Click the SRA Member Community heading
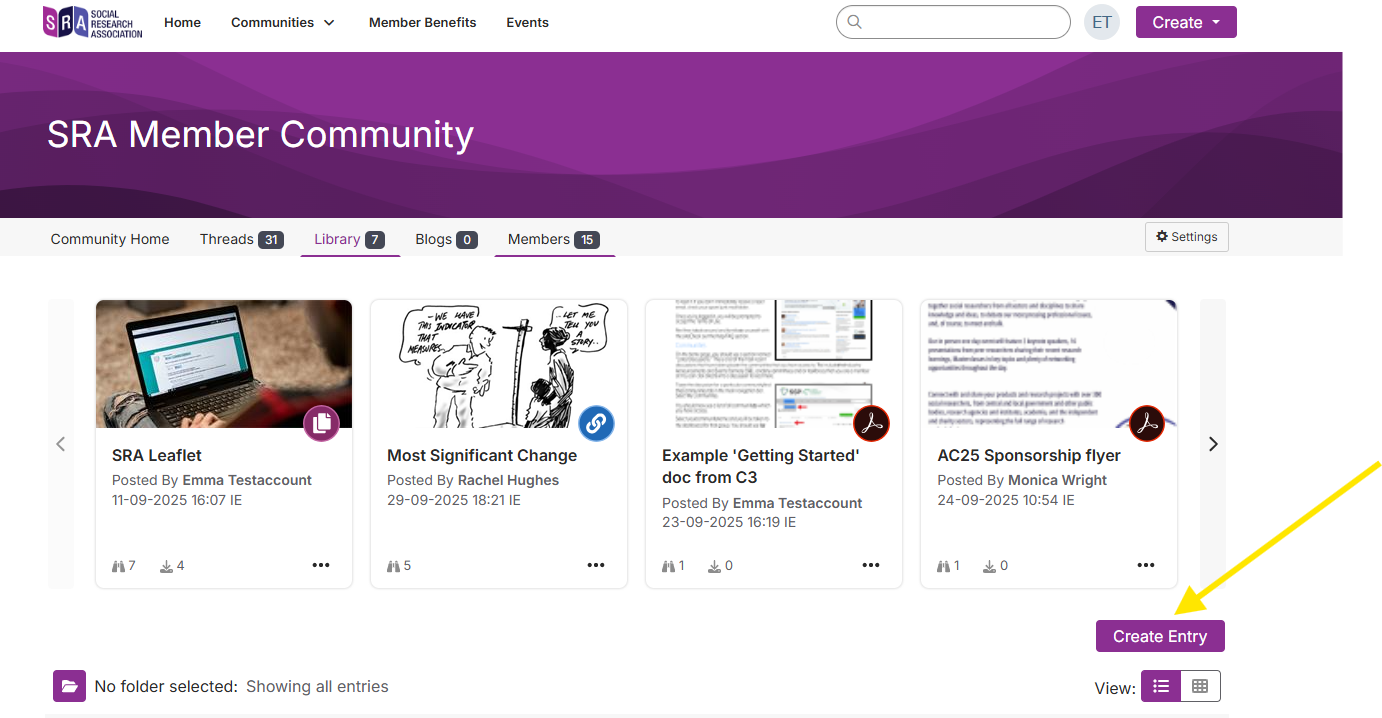The height and width of the screenshot is (718, 1382). 260,134
